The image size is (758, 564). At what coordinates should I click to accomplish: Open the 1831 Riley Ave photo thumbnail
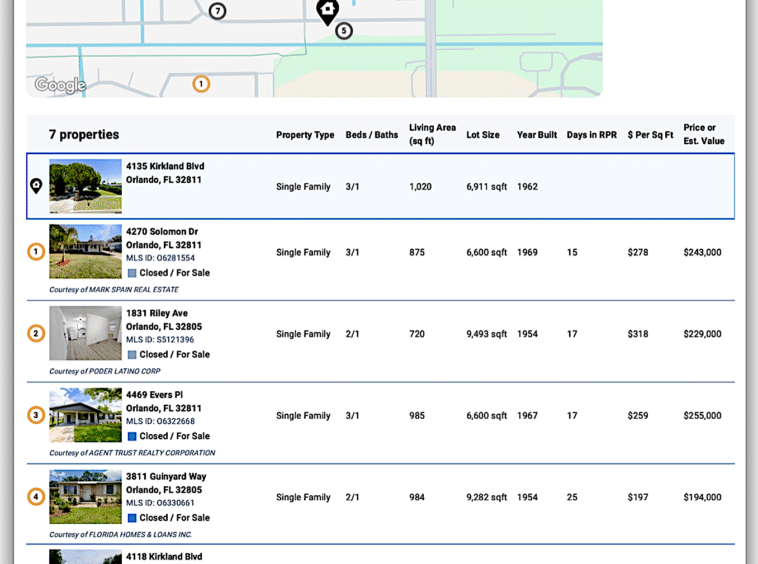pyautogui.click(x=85, y=333)
